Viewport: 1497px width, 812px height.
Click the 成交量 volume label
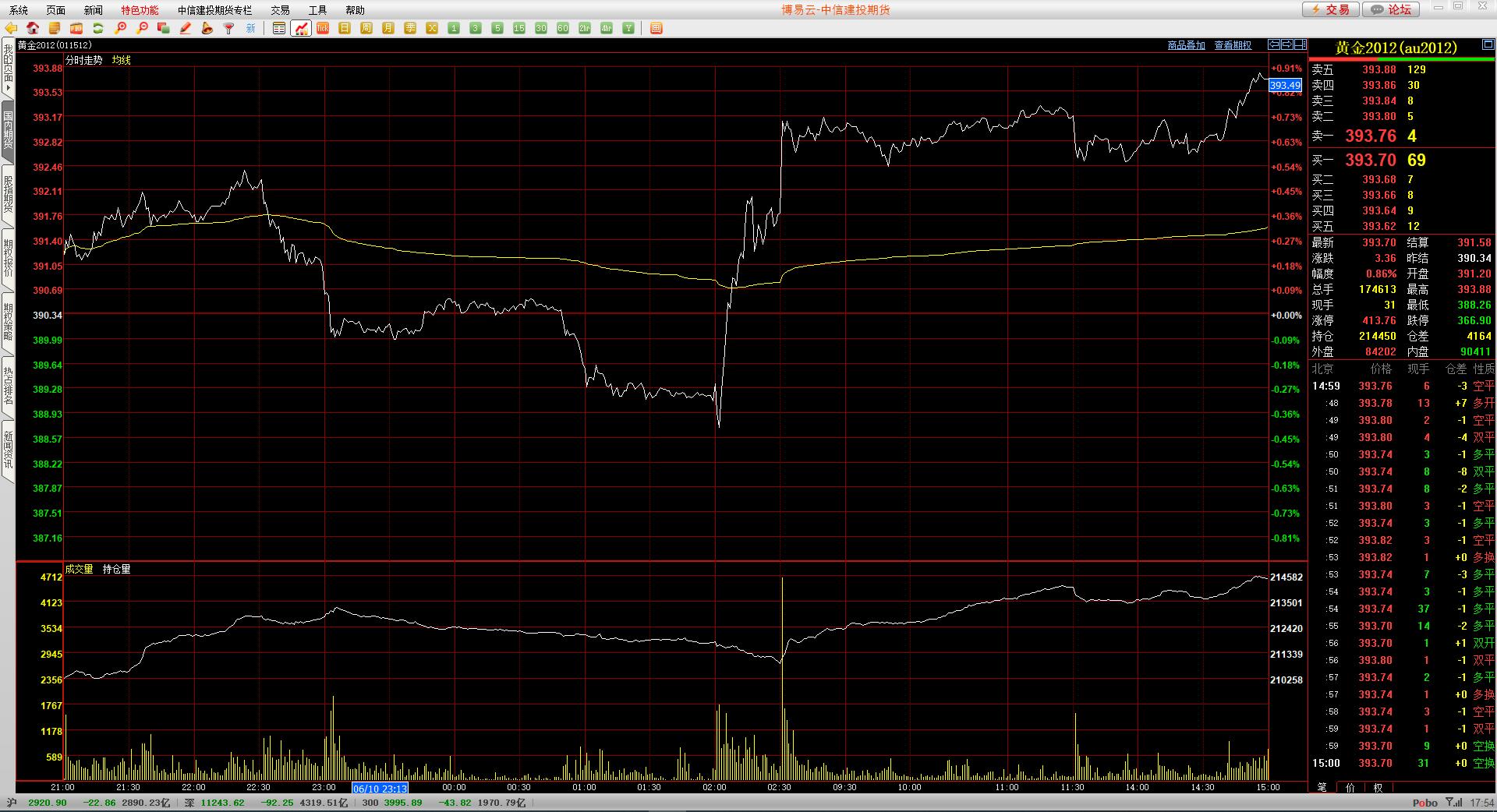click(79, 569)
